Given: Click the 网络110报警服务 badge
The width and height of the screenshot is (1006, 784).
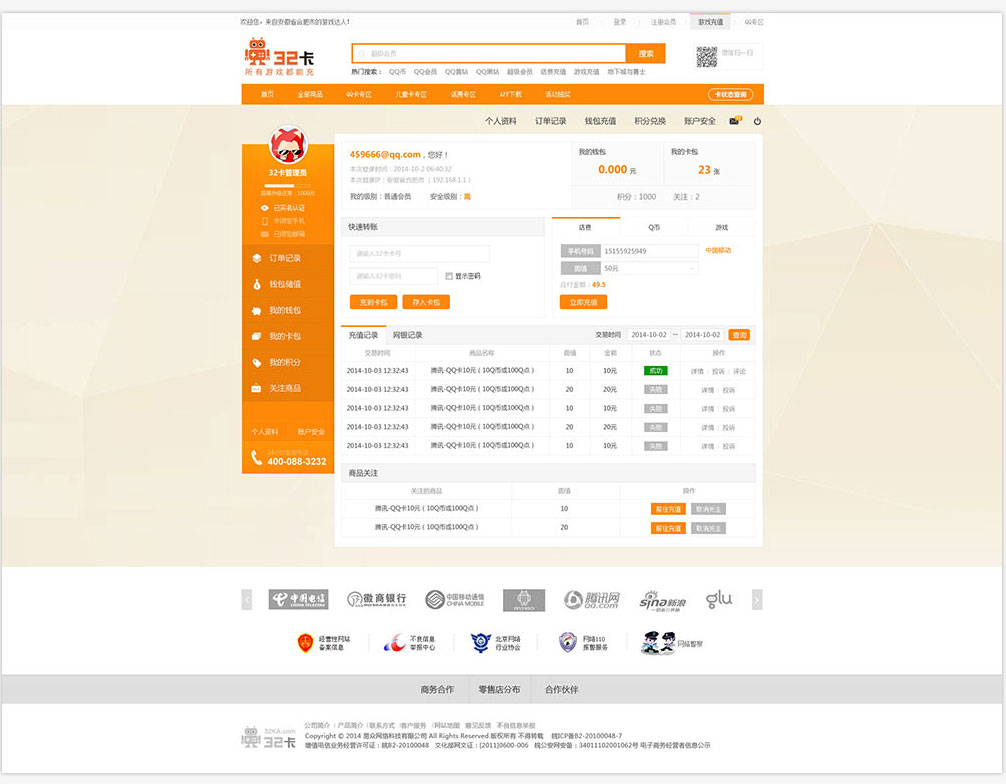Looking at the screenshot, I should point(583,643).
